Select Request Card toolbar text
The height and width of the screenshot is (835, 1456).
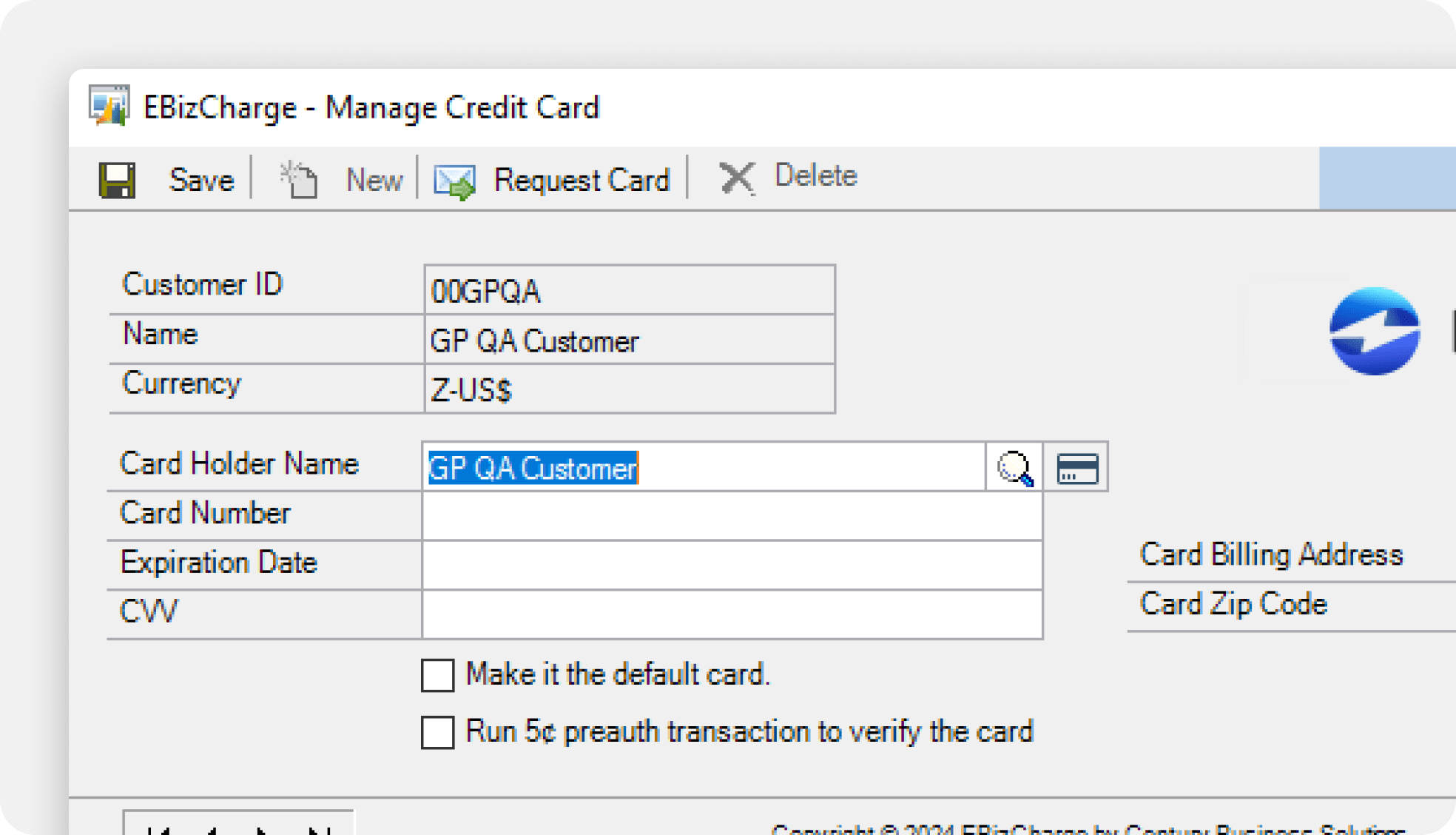tap(582, 180)
